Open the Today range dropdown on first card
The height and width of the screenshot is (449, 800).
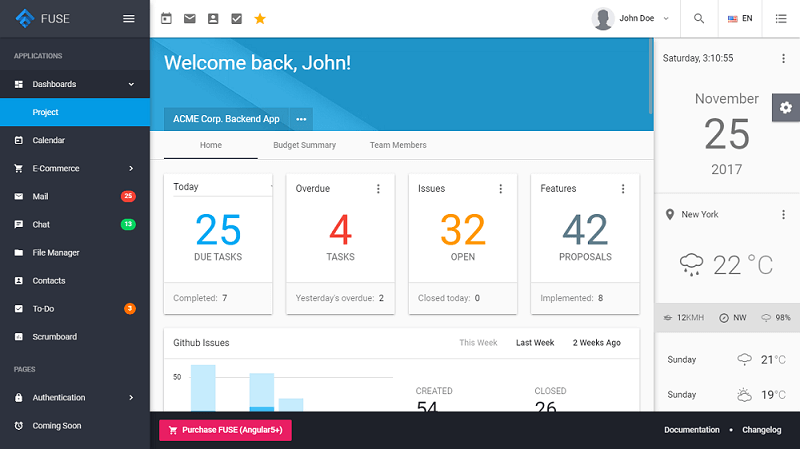[222, 187]
